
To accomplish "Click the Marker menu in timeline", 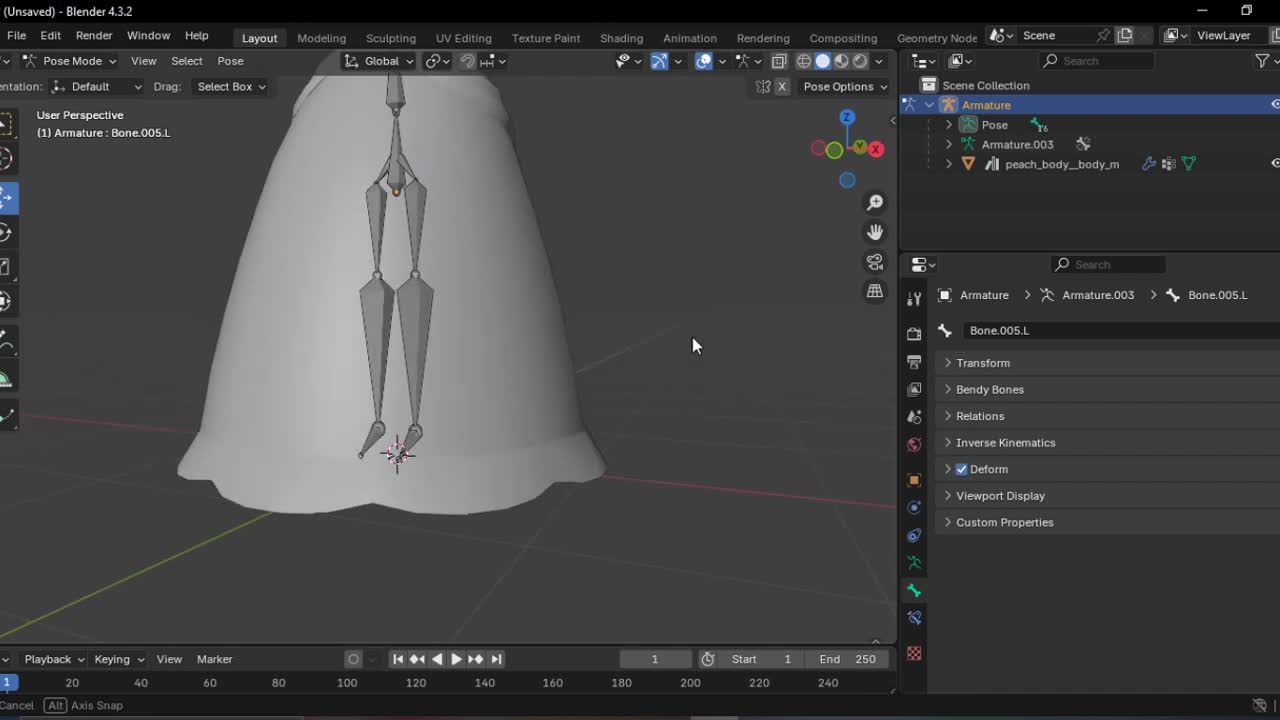I will point(214,659).
